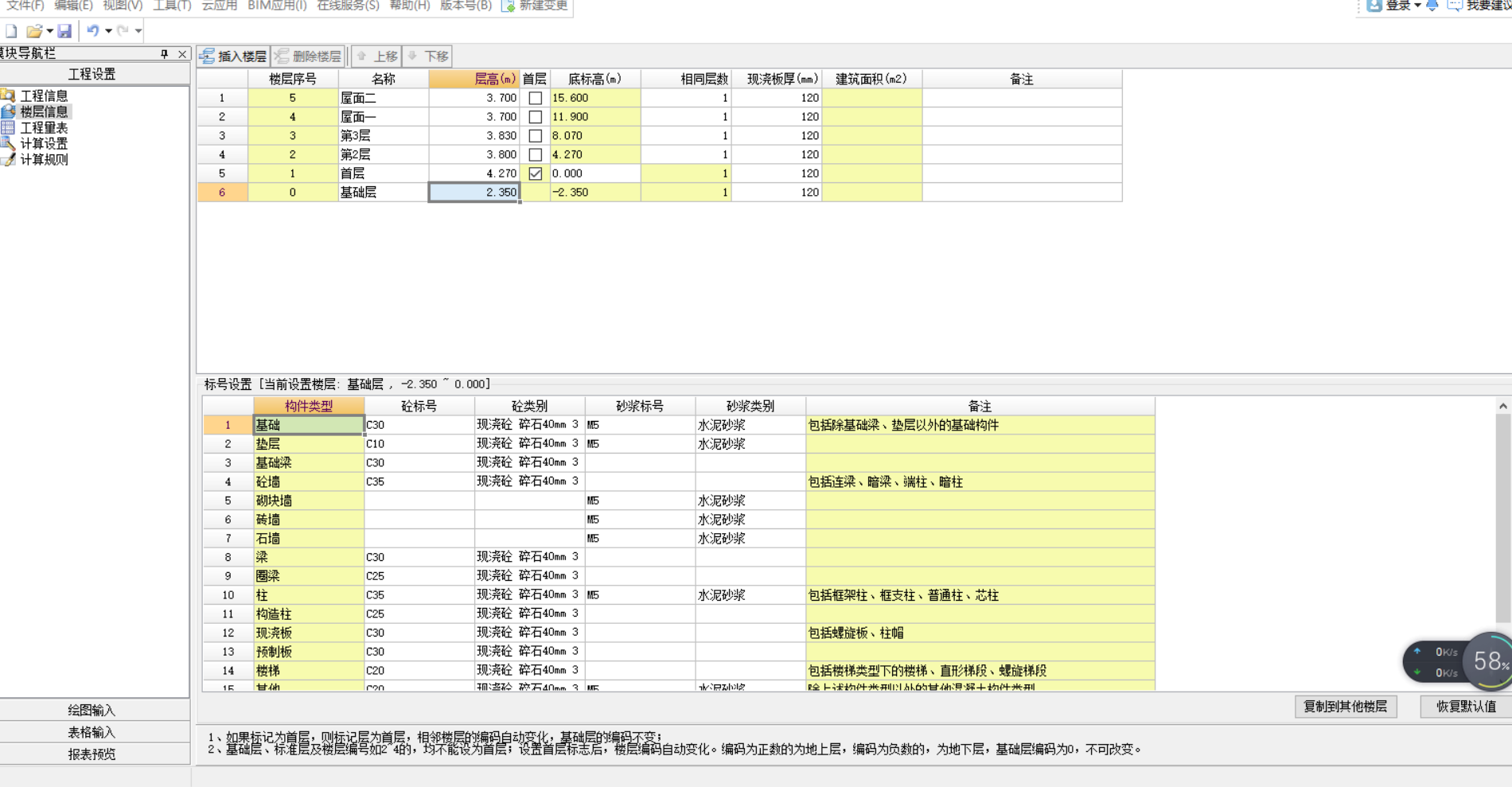This screenshot has height=787, width=1512.
Task: Click the 楼梯 component type cell
Action: coord(309,671)
